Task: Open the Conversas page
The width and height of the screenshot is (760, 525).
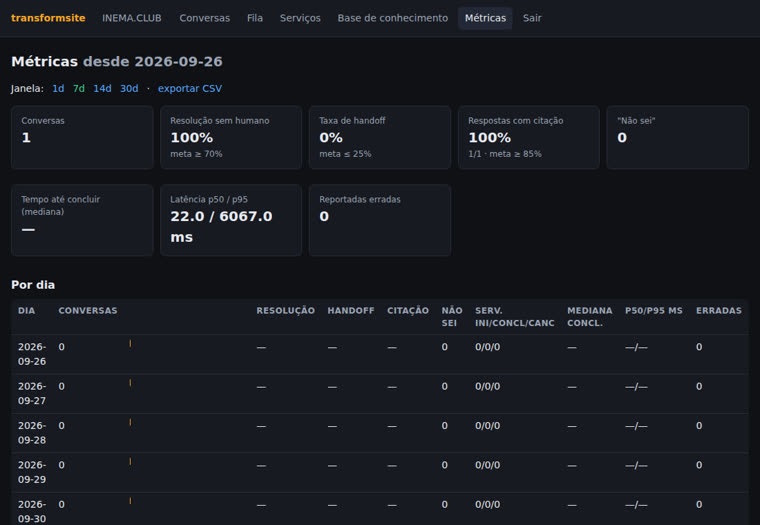Action: [205, 18]
